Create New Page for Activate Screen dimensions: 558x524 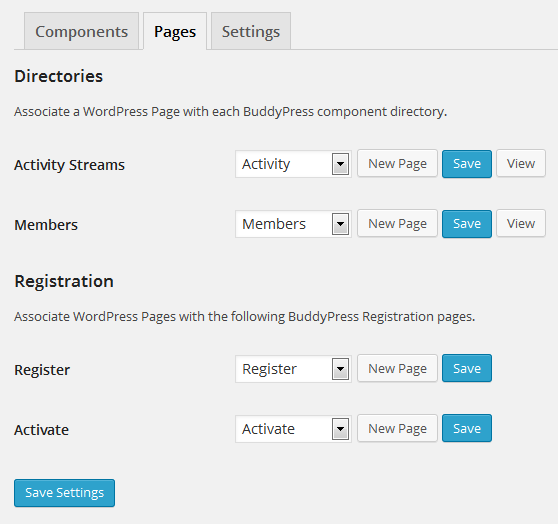coord(397,428)
